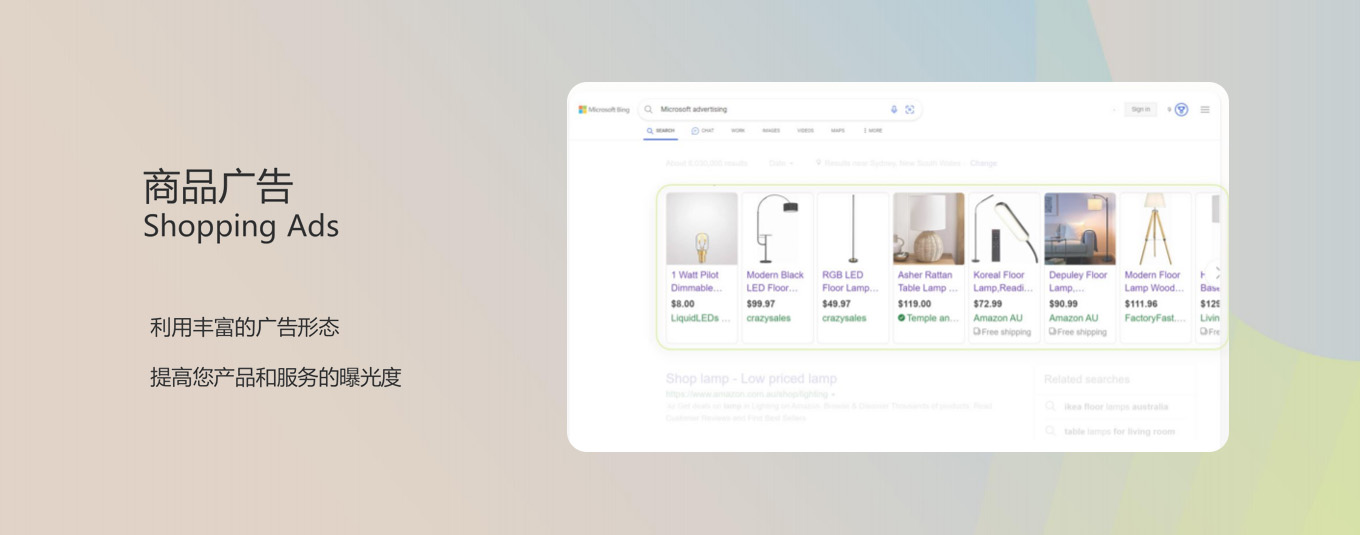Click the Microsoft Bing logo
Screen dimensions: 1360x535
click(604, 110)
